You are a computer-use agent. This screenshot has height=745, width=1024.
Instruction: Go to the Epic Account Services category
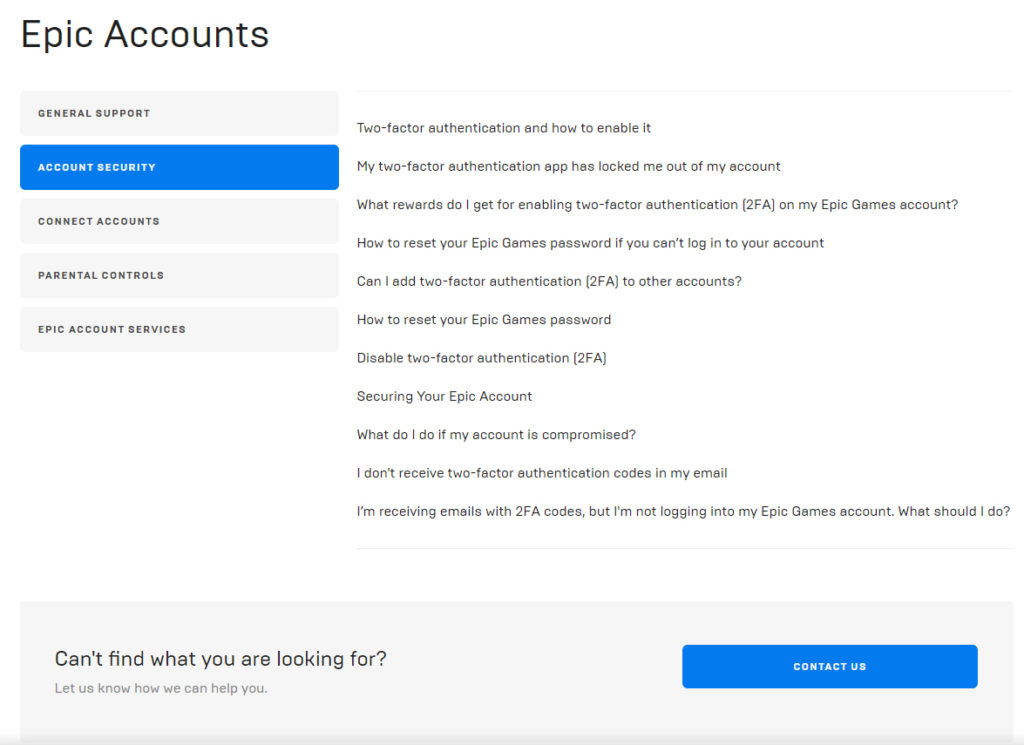pyautogui.click(x=179, y=329)
